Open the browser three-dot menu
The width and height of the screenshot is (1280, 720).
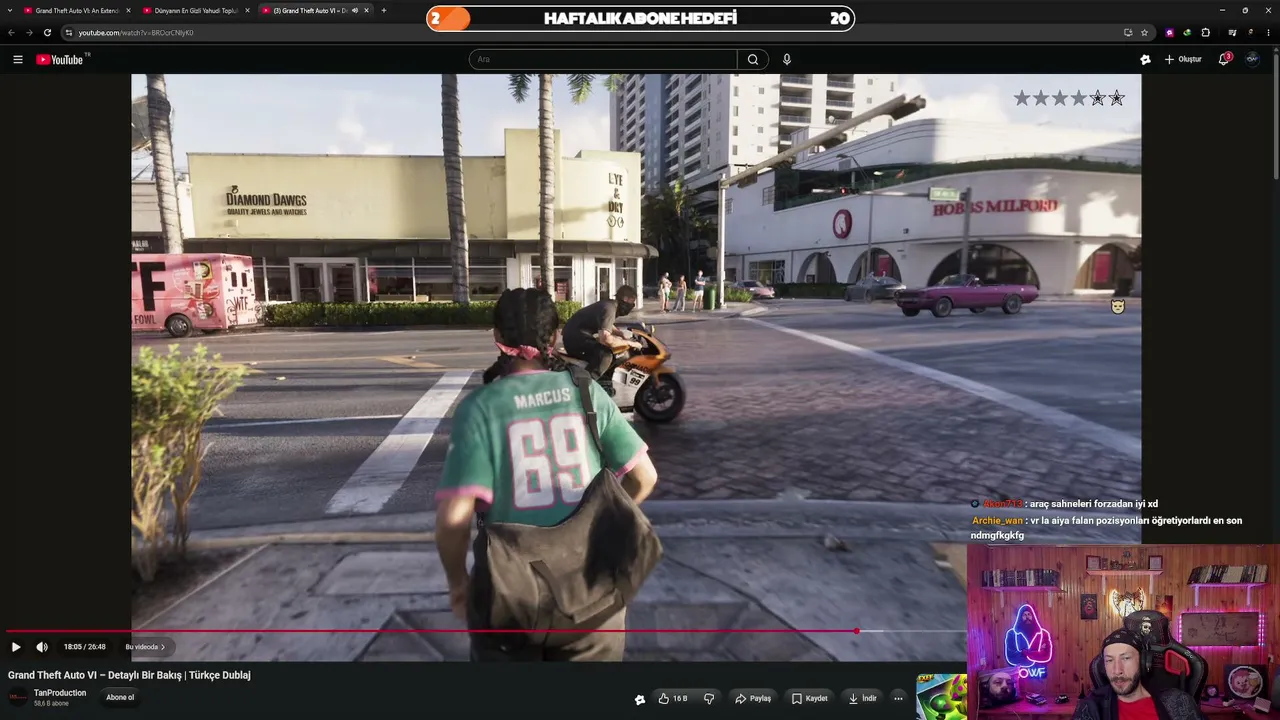1269,32
